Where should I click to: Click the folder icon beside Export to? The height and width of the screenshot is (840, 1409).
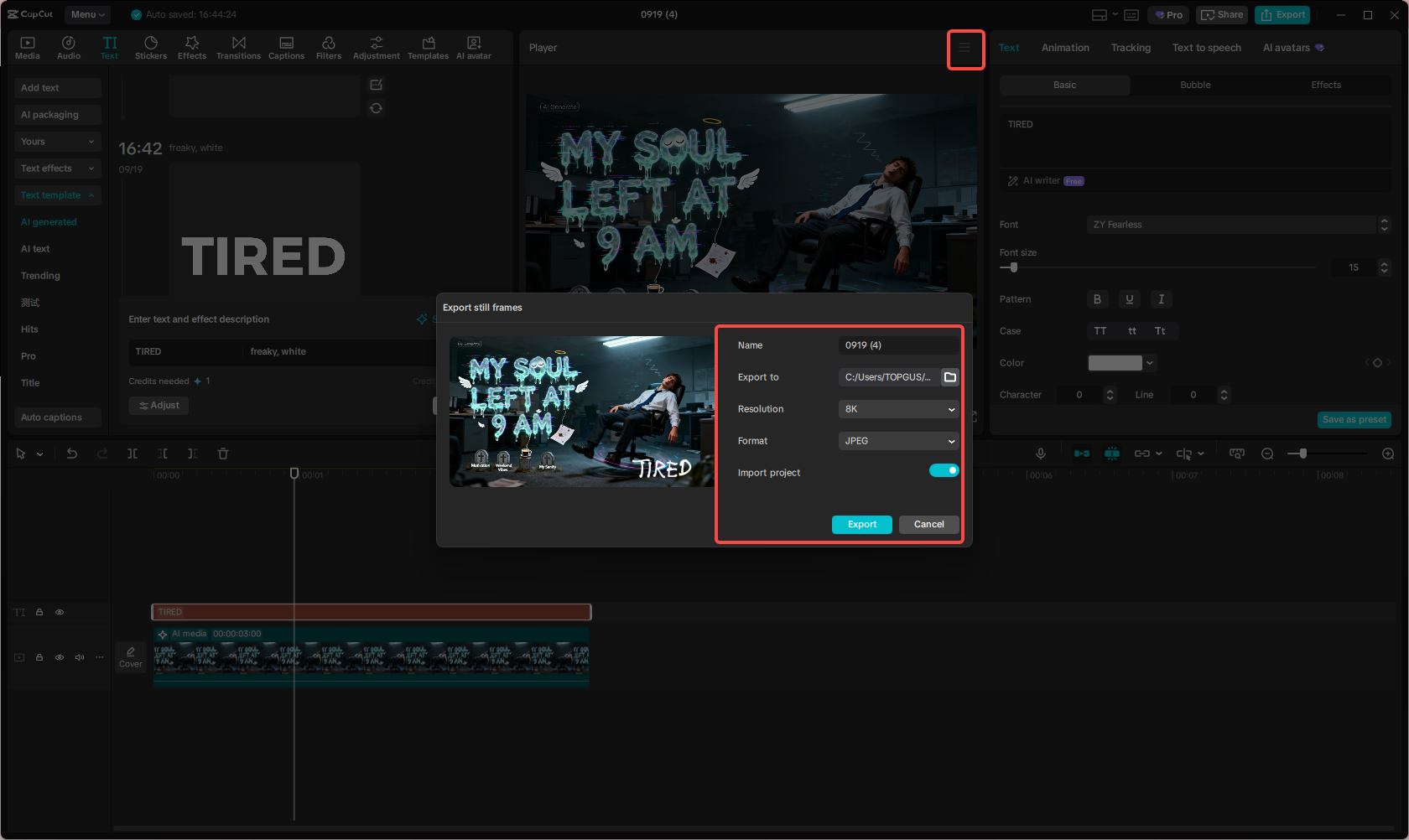(950, 377)
